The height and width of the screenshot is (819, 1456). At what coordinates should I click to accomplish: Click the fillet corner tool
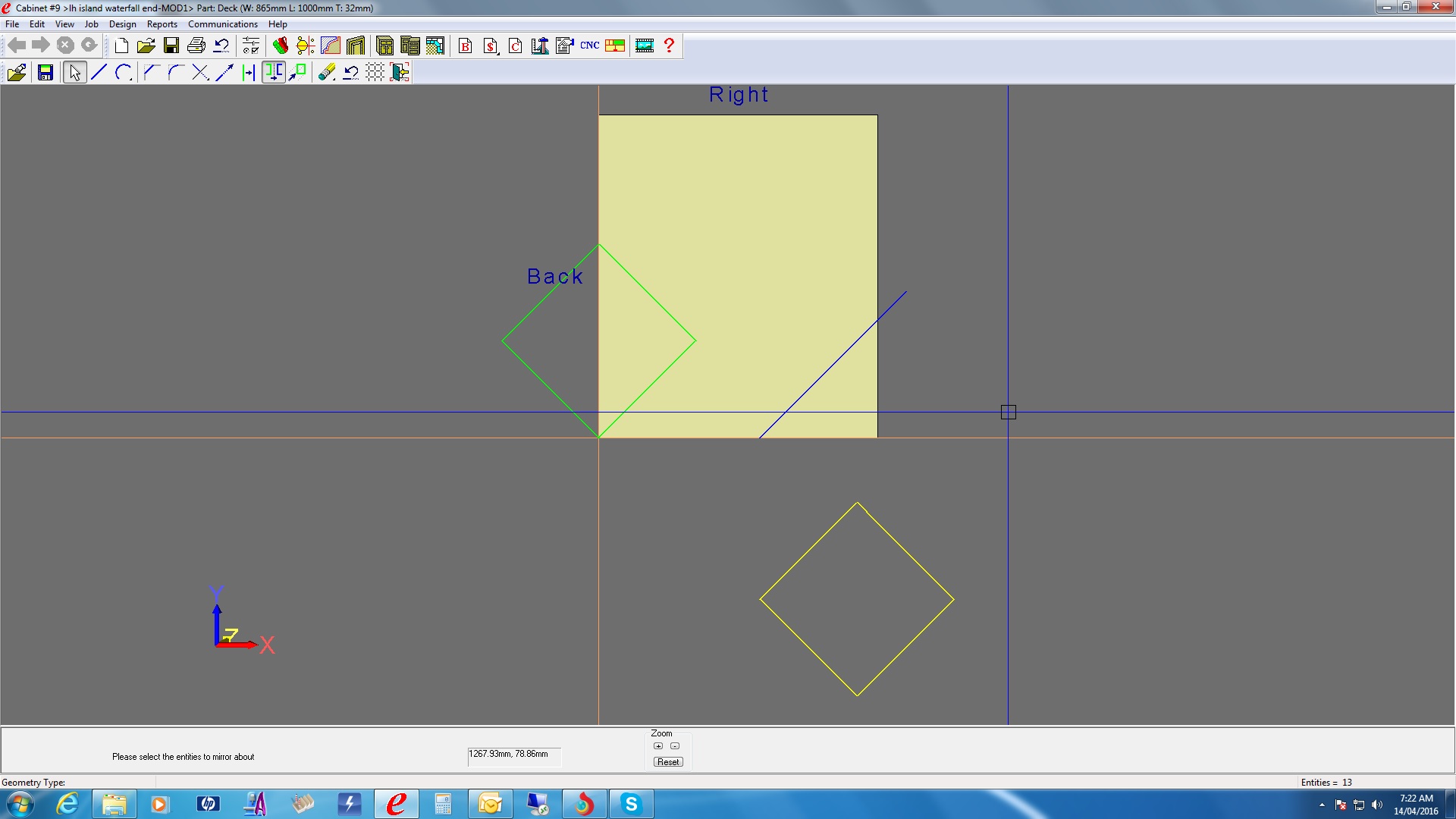pos(175,72)
